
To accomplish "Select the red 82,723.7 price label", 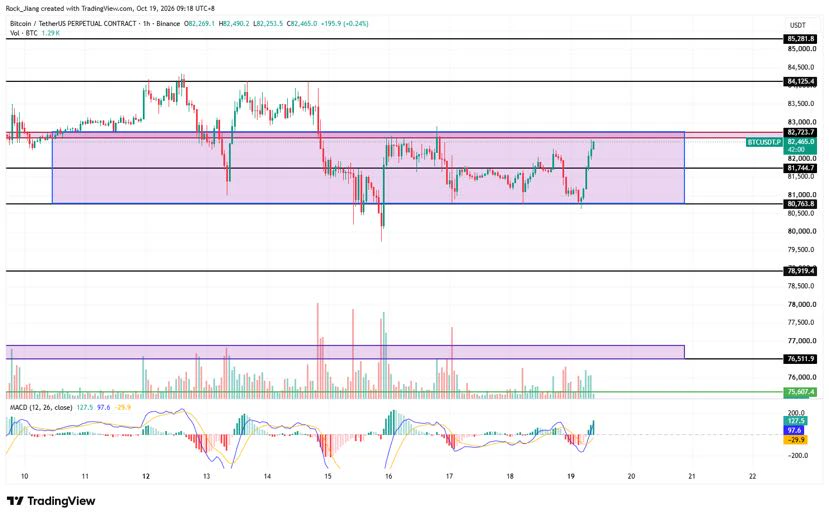I will click(800, 132).
